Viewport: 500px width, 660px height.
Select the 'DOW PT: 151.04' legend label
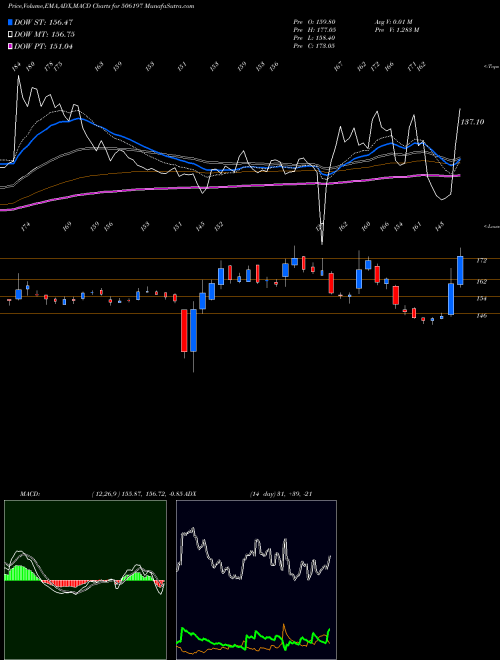point(43,47)
